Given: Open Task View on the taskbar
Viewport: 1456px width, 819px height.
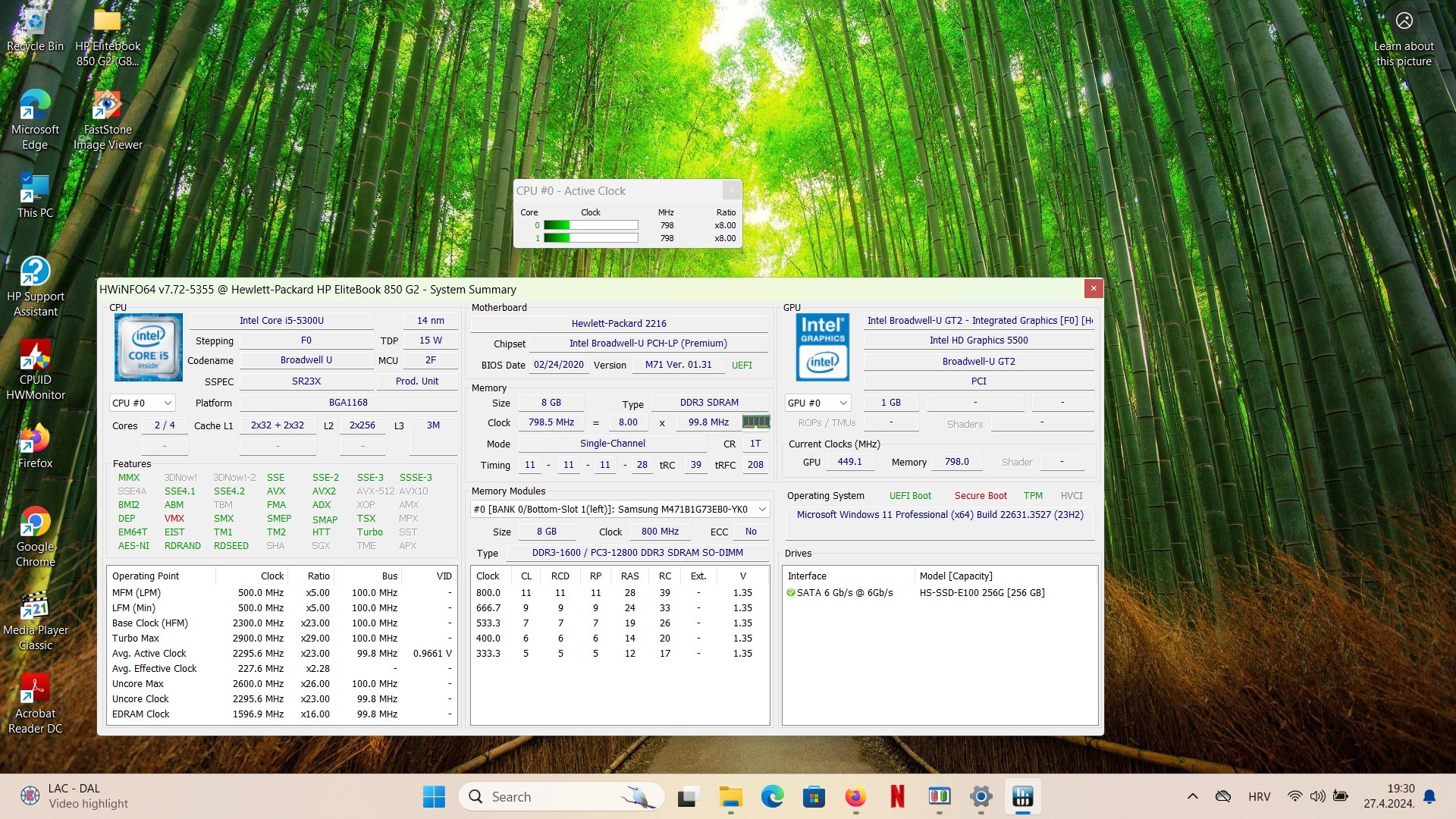Looking at the screenshot, I should tap(688, 796).
